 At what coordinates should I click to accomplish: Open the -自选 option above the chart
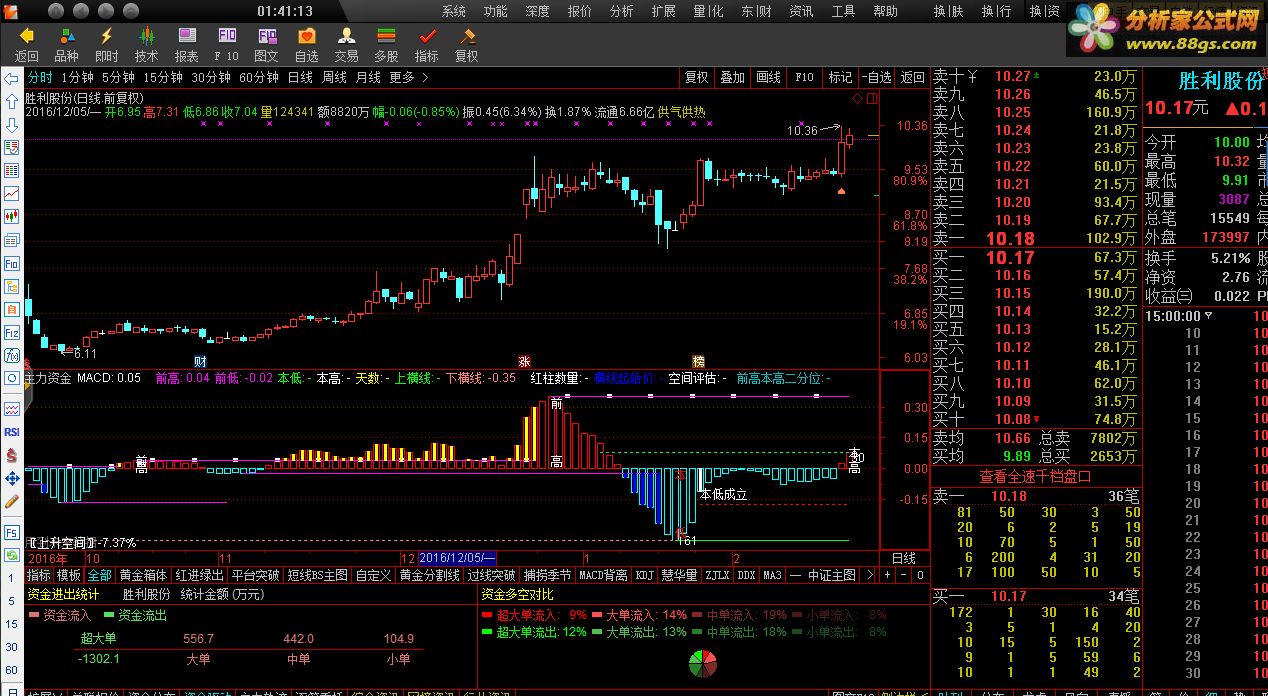tap(875, 77)
